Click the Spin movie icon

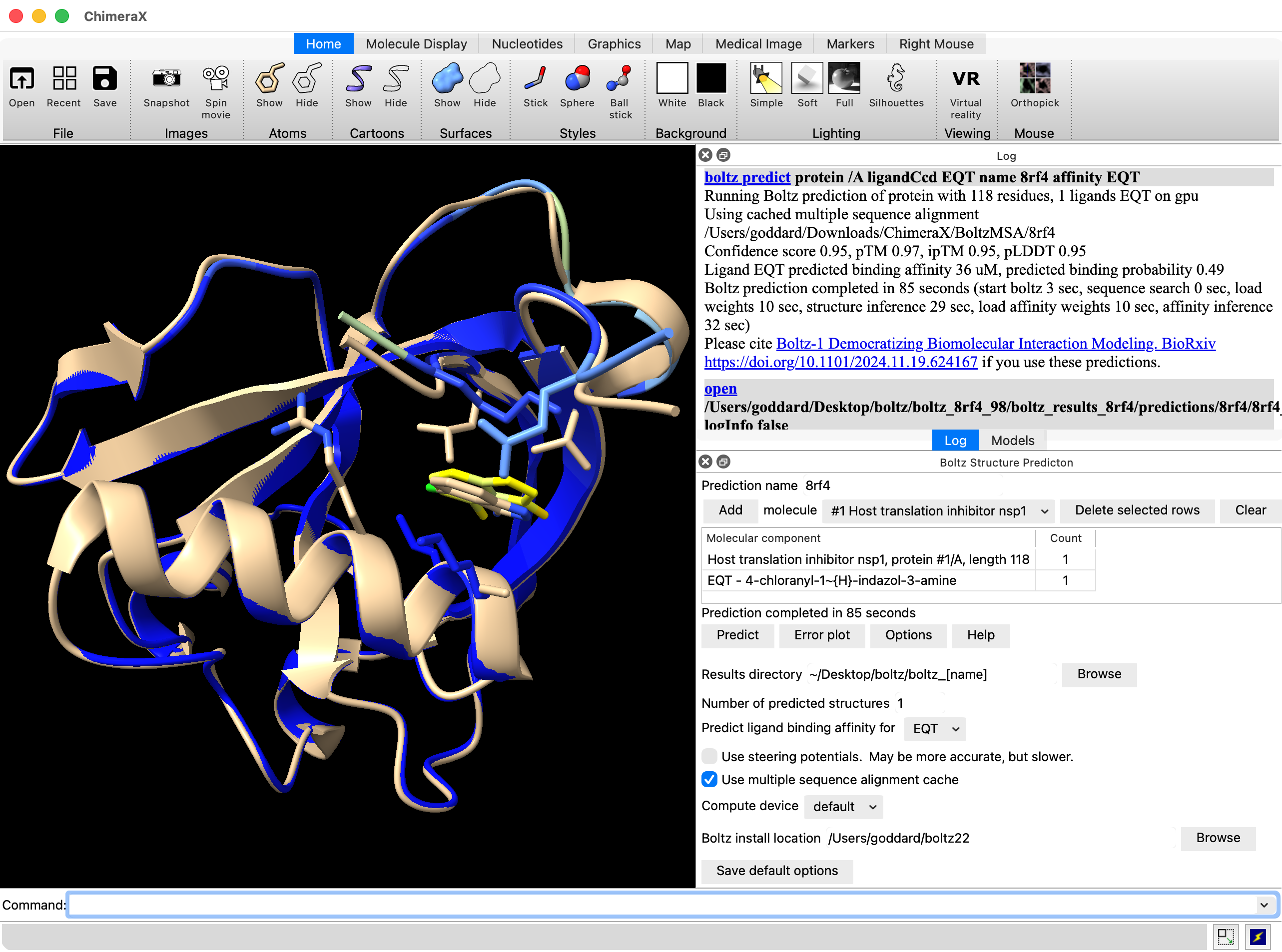(216, 79)
